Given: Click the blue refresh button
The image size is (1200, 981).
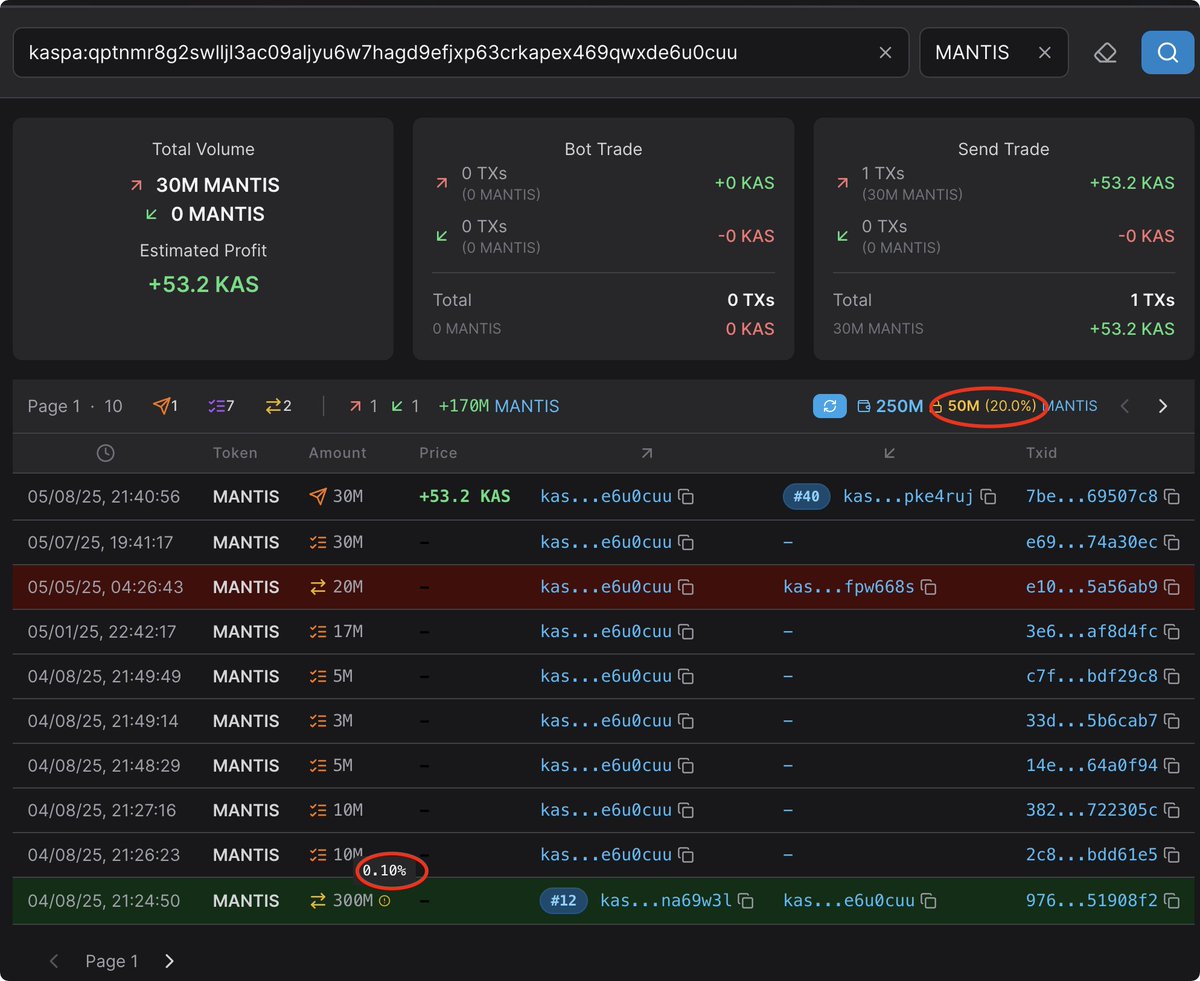Looking at the screenshot, I should (x=829, y=406).
